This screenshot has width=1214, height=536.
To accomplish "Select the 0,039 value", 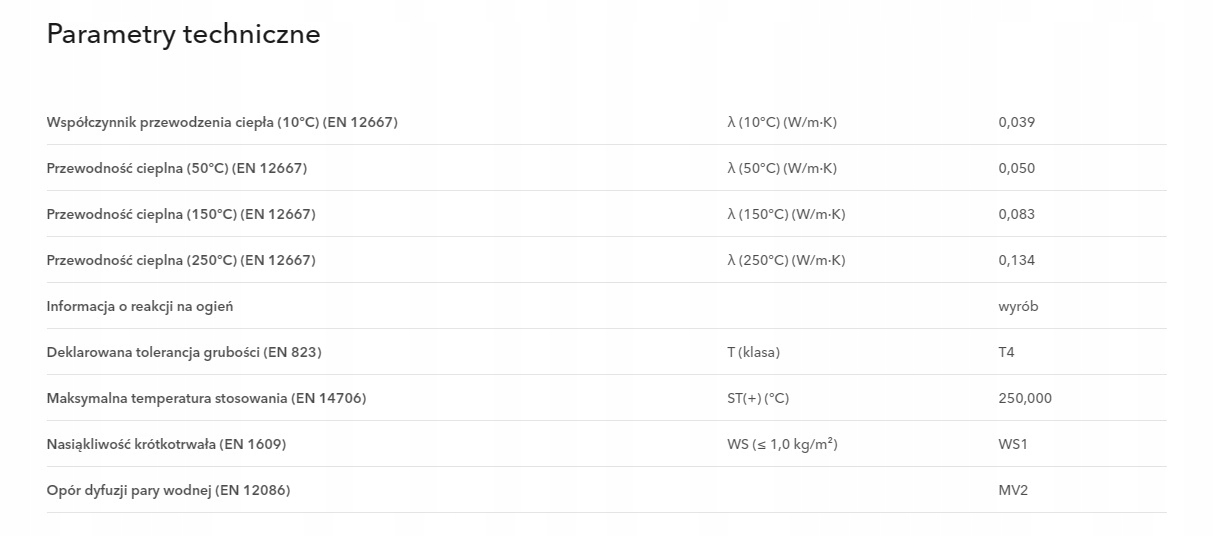I will click(1016, 122).
